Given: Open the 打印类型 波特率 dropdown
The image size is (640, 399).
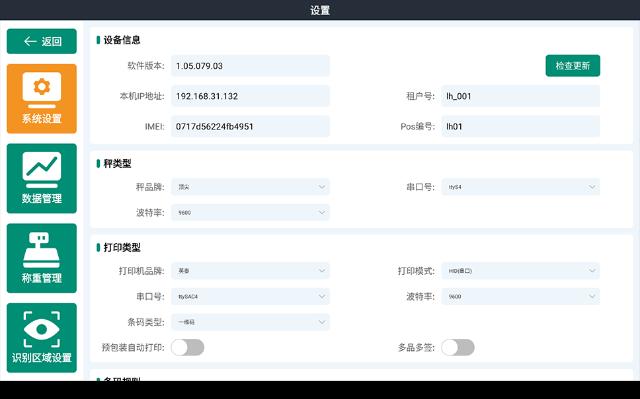Looking at the screenshot, I should 520,296.
